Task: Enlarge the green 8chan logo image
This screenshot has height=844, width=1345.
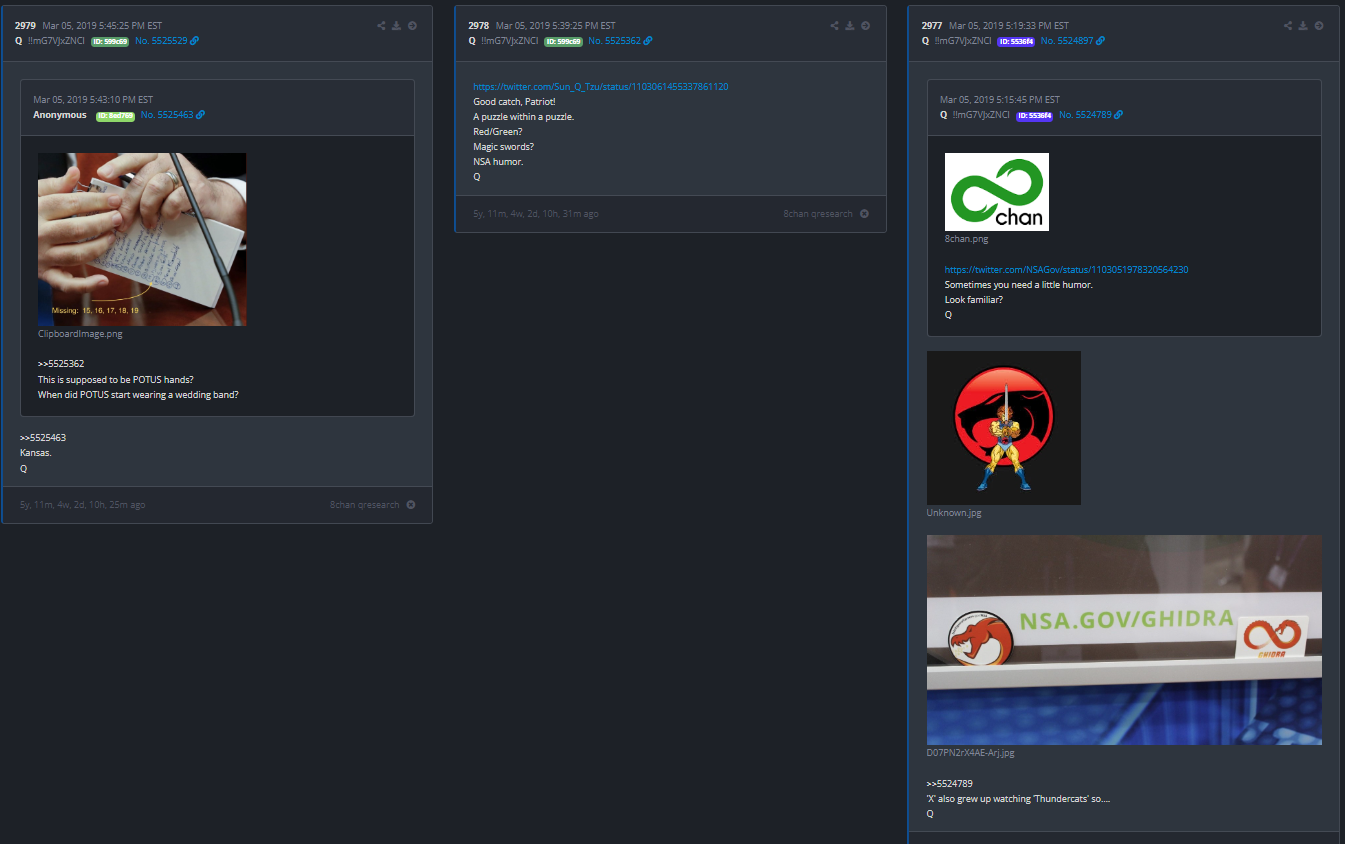Action: [997, 192]
